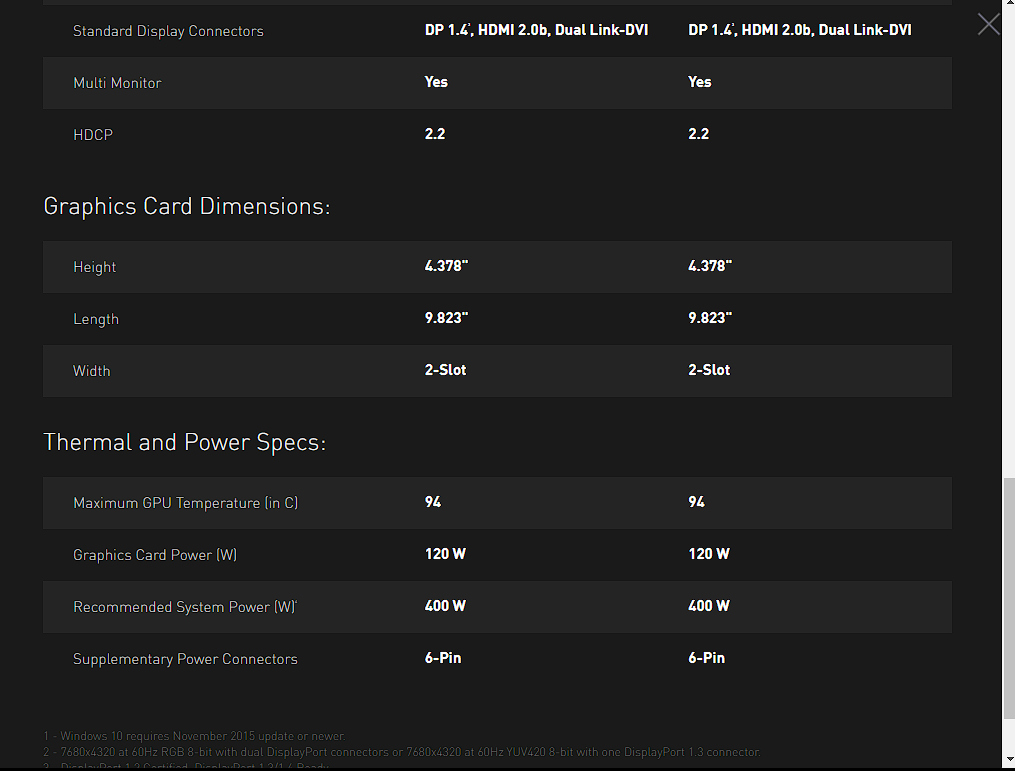This screenshot has width=1015, height=771.
Task: Click the scrollbar down arrow
Action: 1008,762
